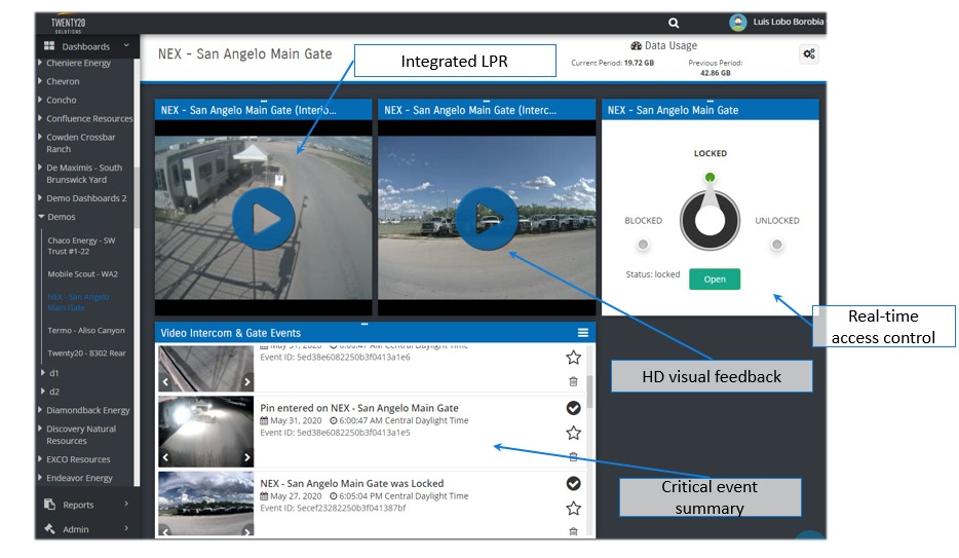
Task: Click the Twenty20 Solutions logo
Action: coord(68,24)
